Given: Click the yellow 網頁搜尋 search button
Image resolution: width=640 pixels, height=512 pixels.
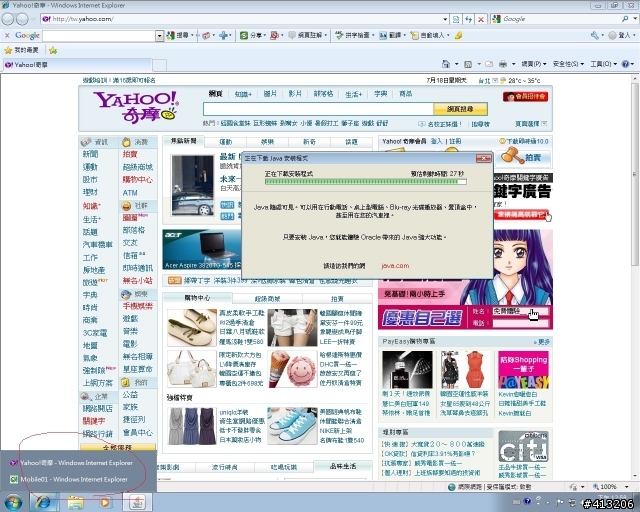Looking at the screenshot, I should [460, 109].
